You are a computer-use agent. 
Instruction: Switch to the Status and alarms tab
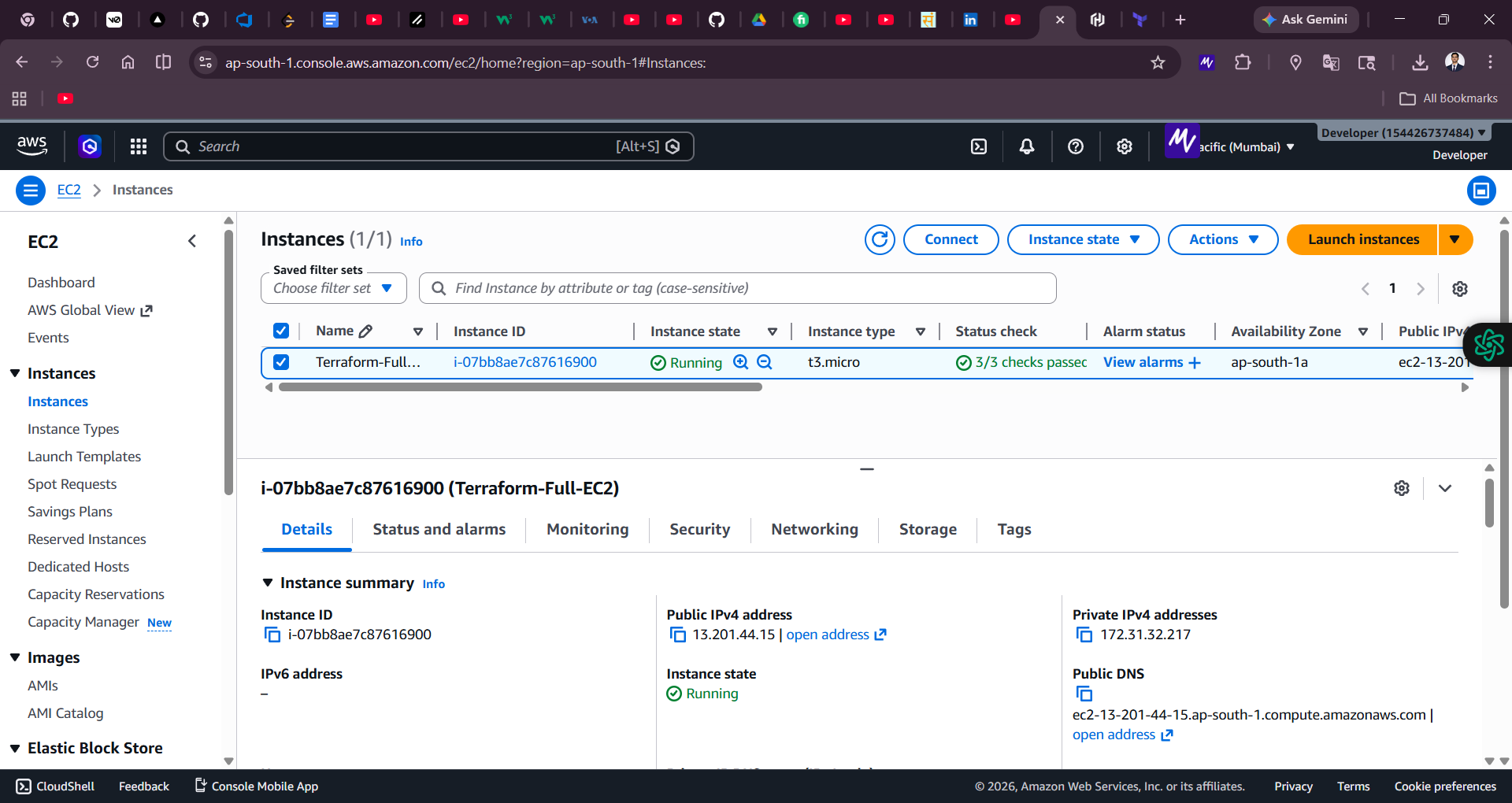(x=439, y=530)
